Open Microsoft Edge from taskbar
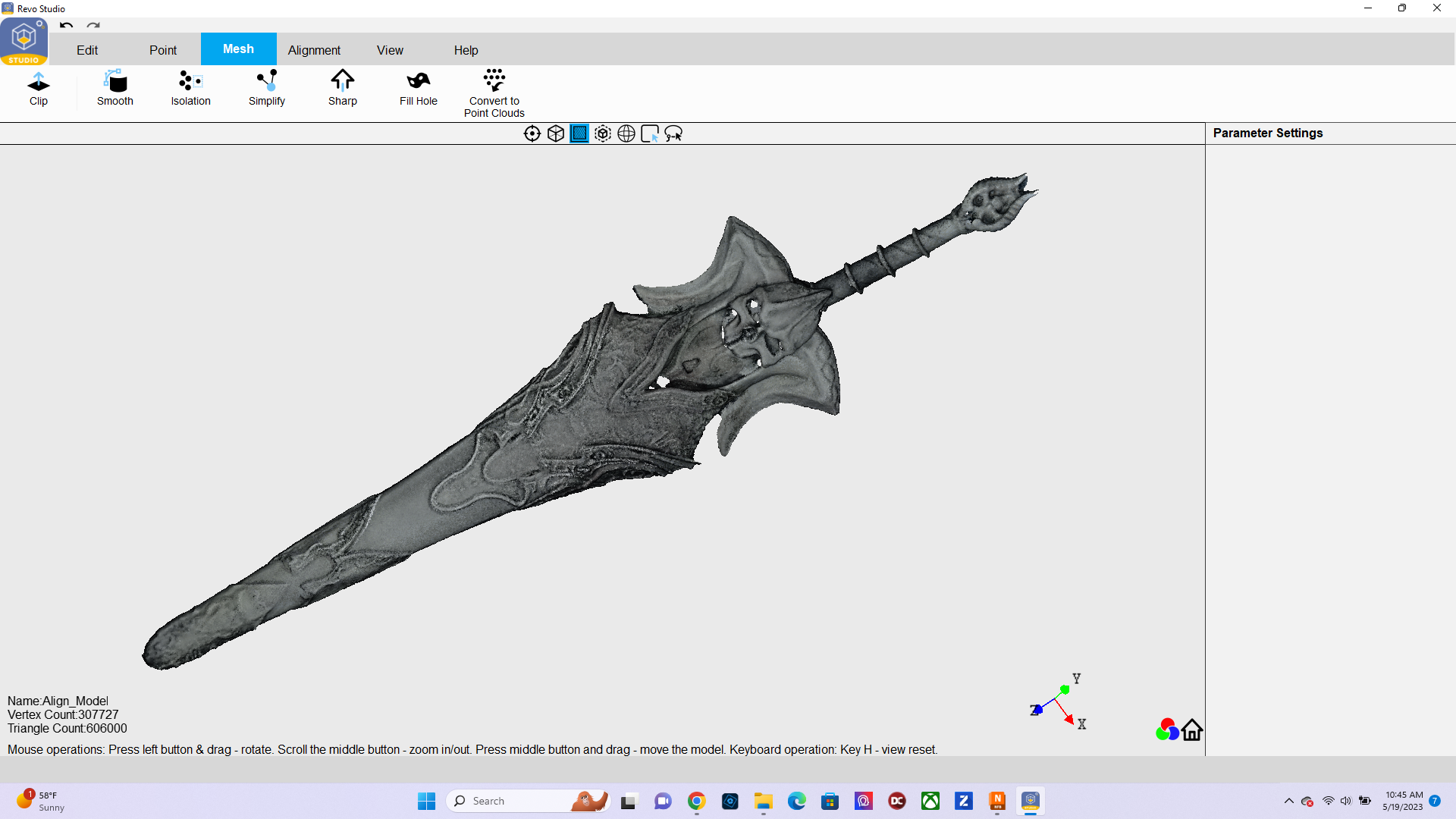1456x819 pixels. click(797, 801)
